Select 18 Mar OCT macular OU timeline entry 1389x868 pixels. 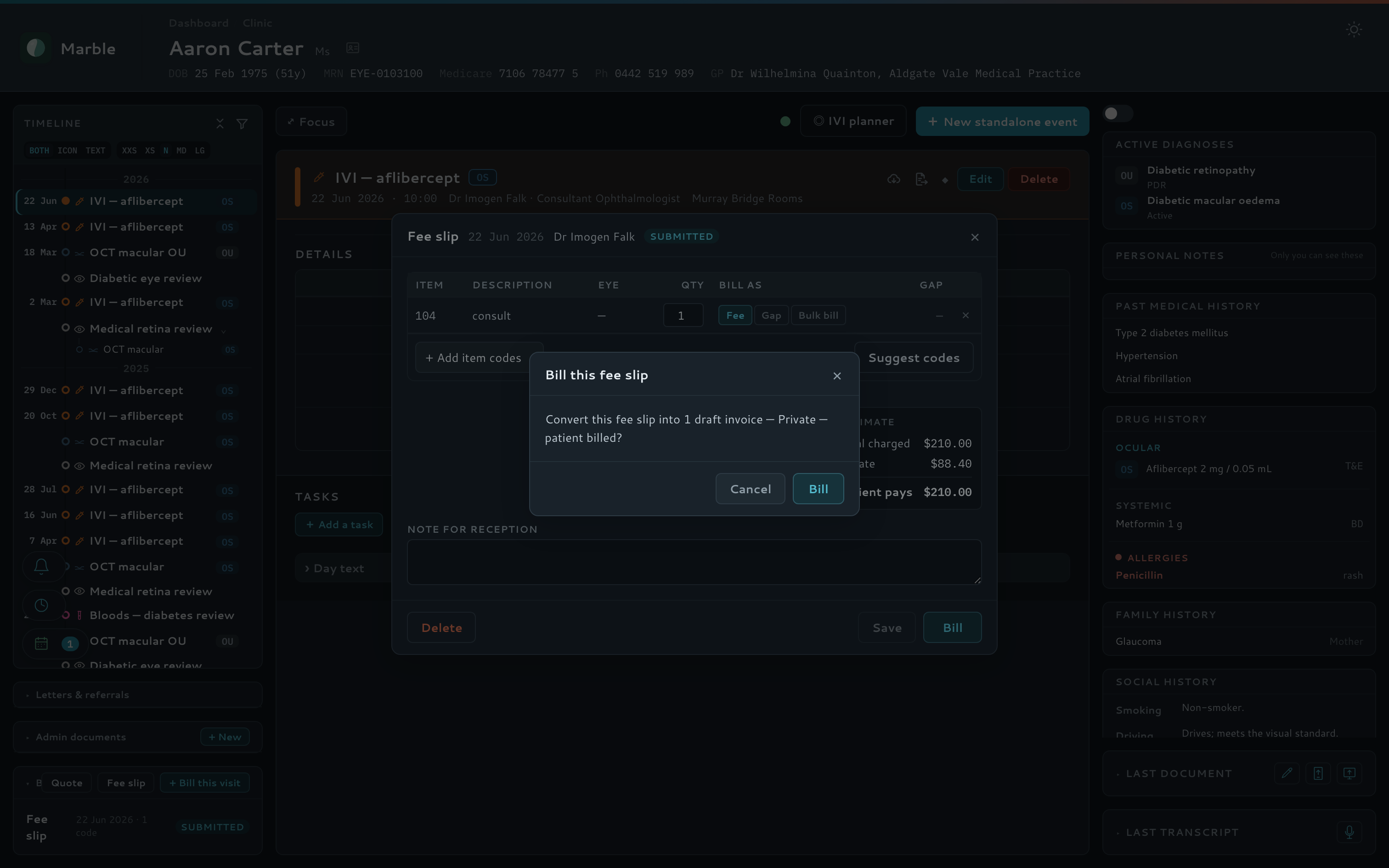pyautogui.click(x=136, y=253)
